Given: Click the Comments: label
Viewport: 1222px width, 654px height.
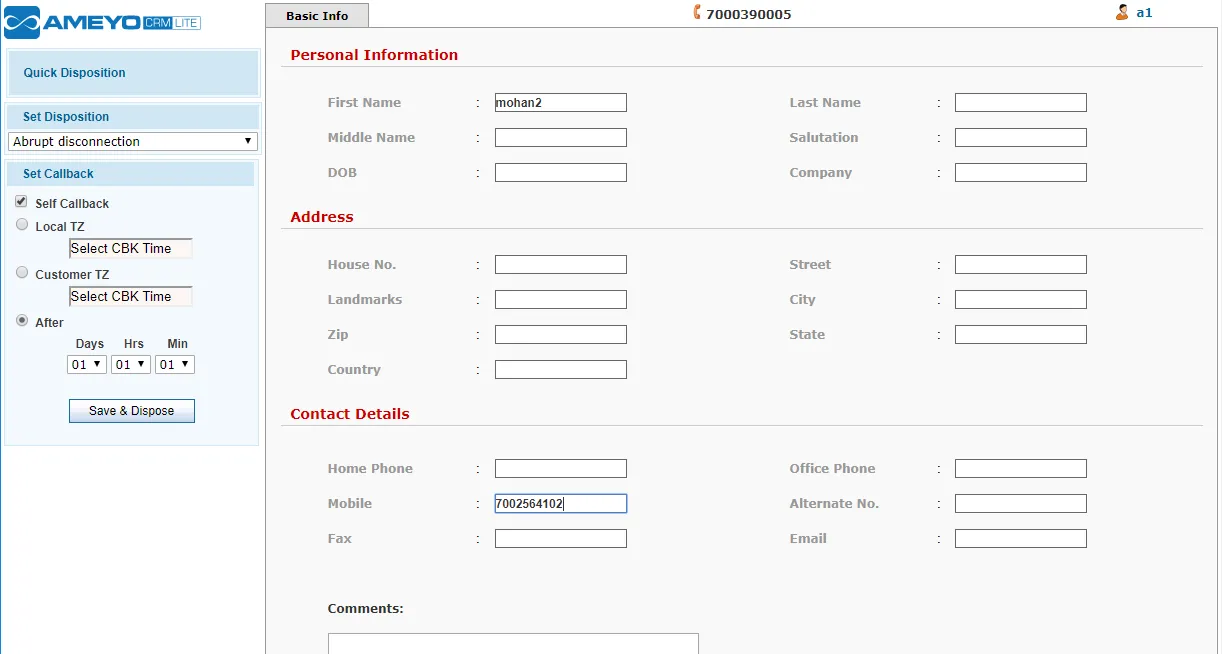Looking at the screenshot, I should [x=366, y=608].
